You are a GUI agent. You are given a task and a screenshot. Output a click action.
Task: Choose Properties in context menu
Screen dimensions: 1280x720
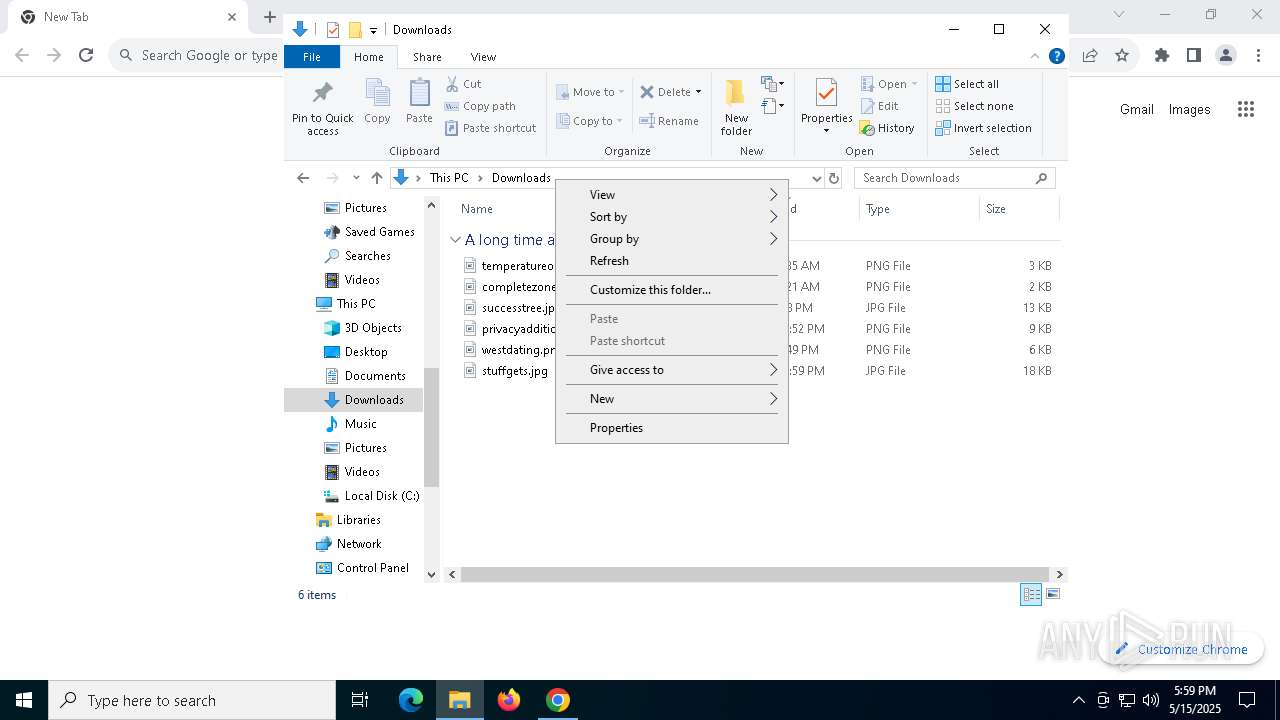coord(672,428)
